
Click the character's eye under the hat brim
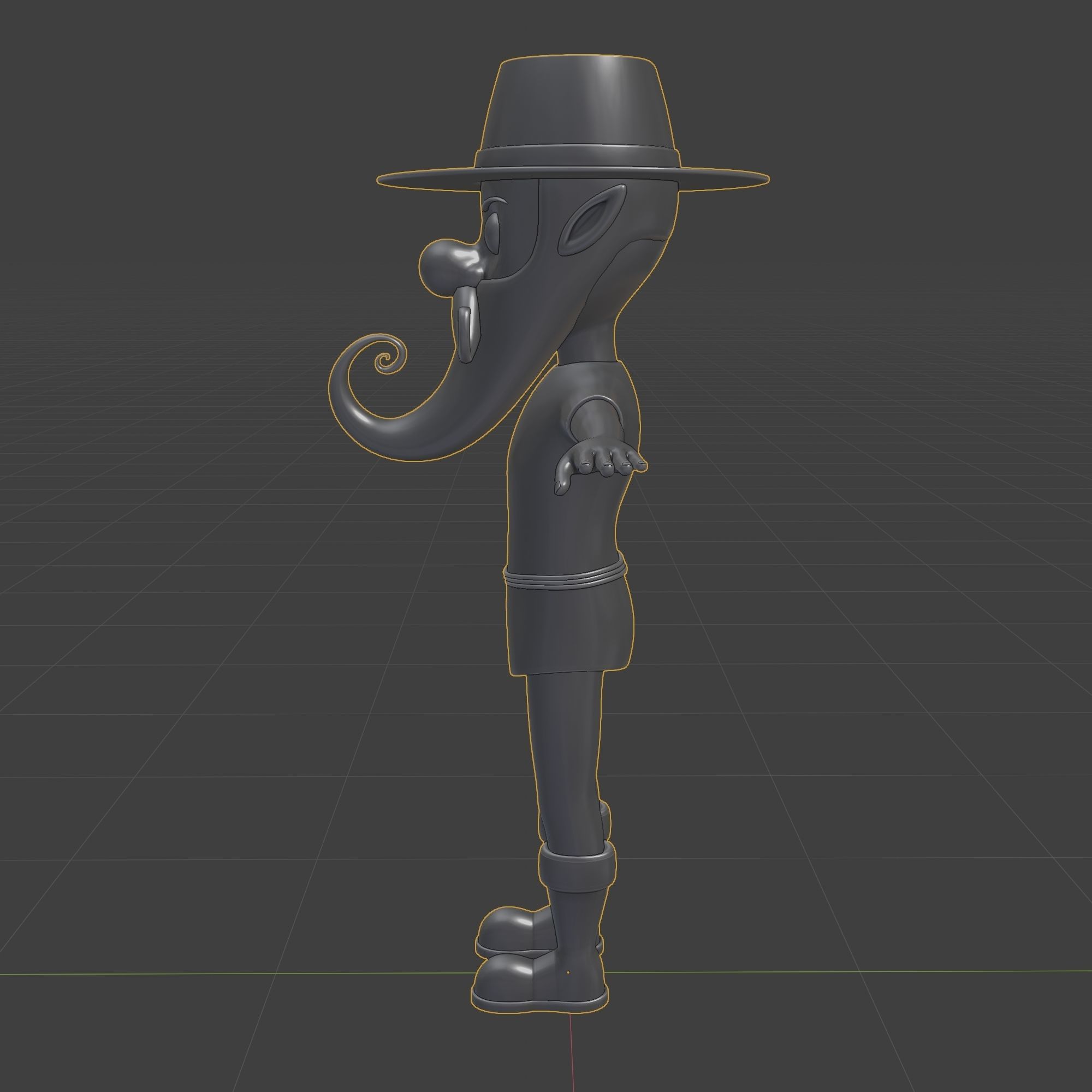coord(492,234)
